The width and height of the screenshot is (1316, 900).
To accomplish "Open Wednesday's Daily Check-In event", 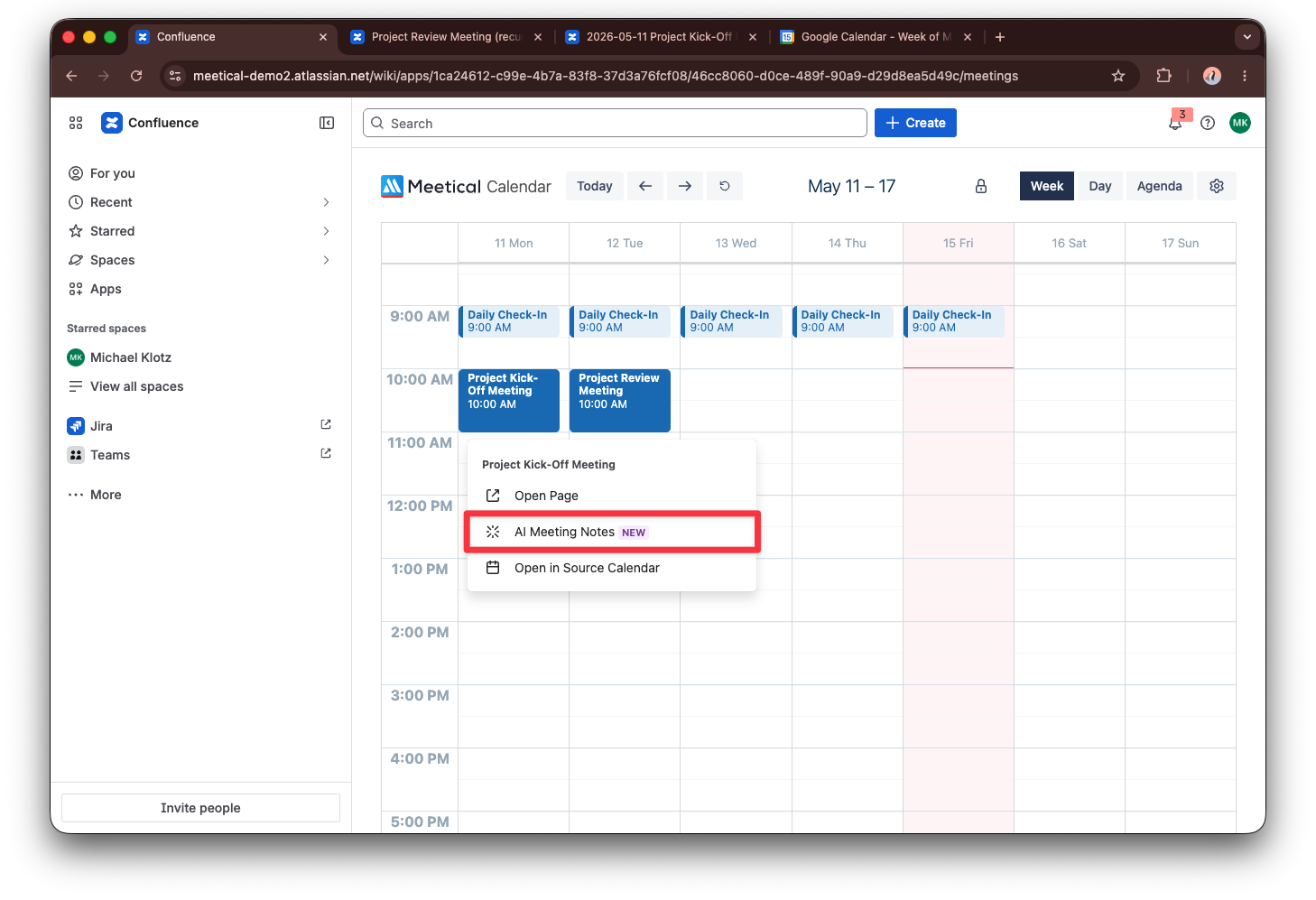I will [x=731, y=321].
